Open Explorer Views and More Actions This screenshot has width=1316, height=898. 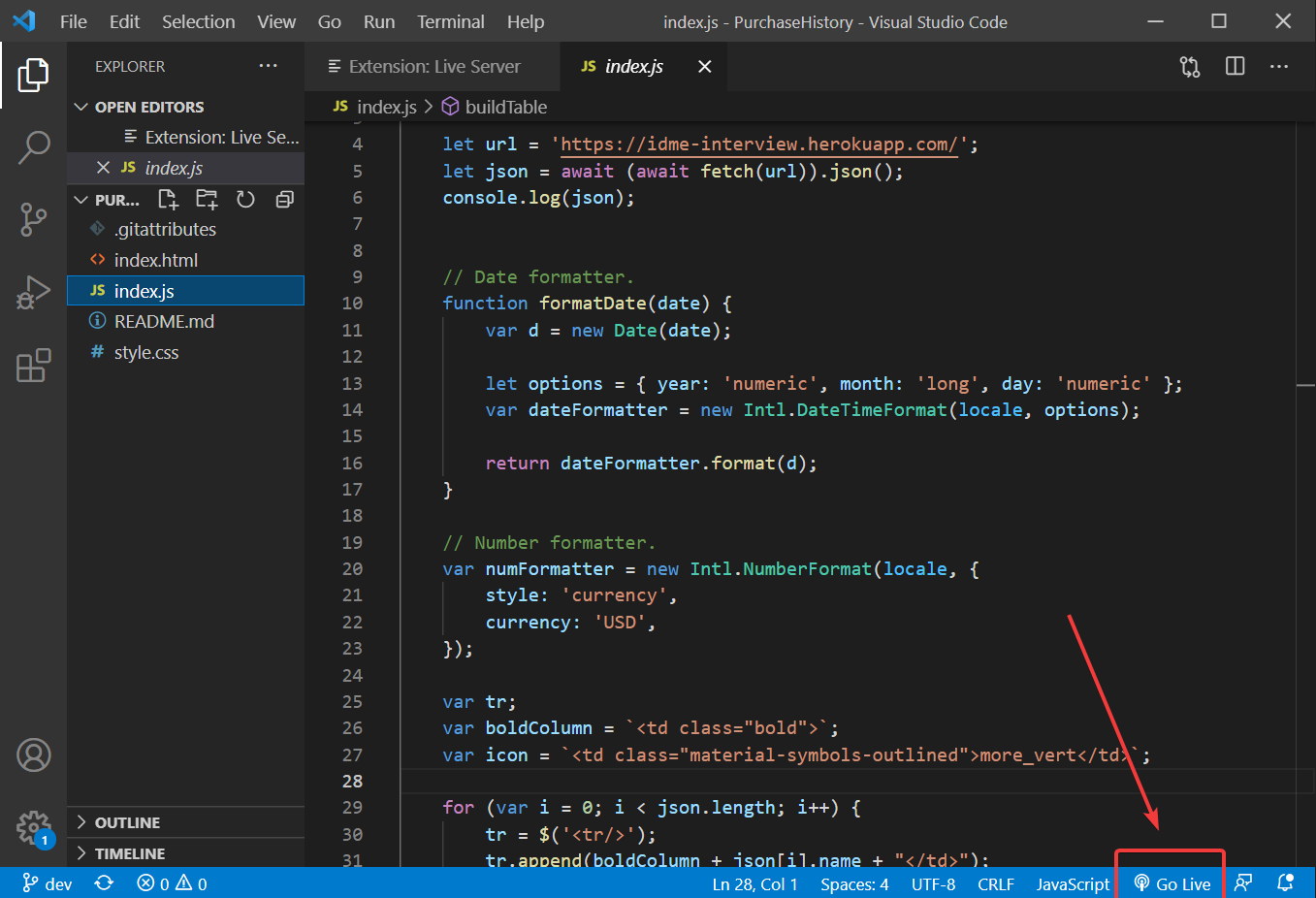pos(268,66)
